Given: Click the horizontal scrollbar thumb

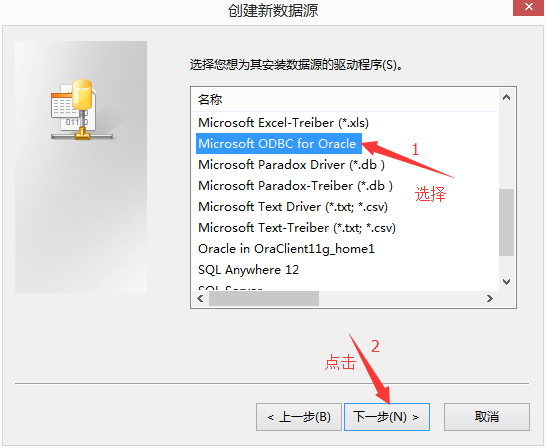Looking at the screenshot, I should tap(264, 299).
